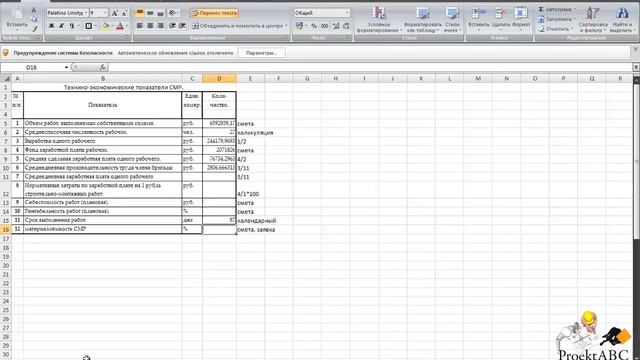Screen dimensions: 640x360
Task: Click the Вставить paste icon in clipboard group
Action: [x=17, y=15]
